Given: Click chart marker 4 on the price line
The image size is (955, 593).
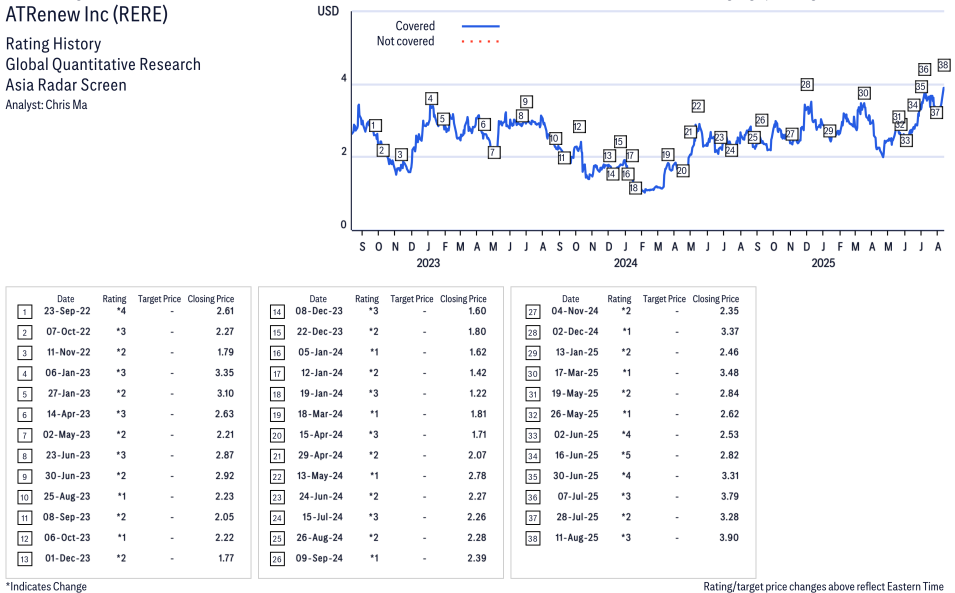Looking at the screenshot, I should click(431, 99).
